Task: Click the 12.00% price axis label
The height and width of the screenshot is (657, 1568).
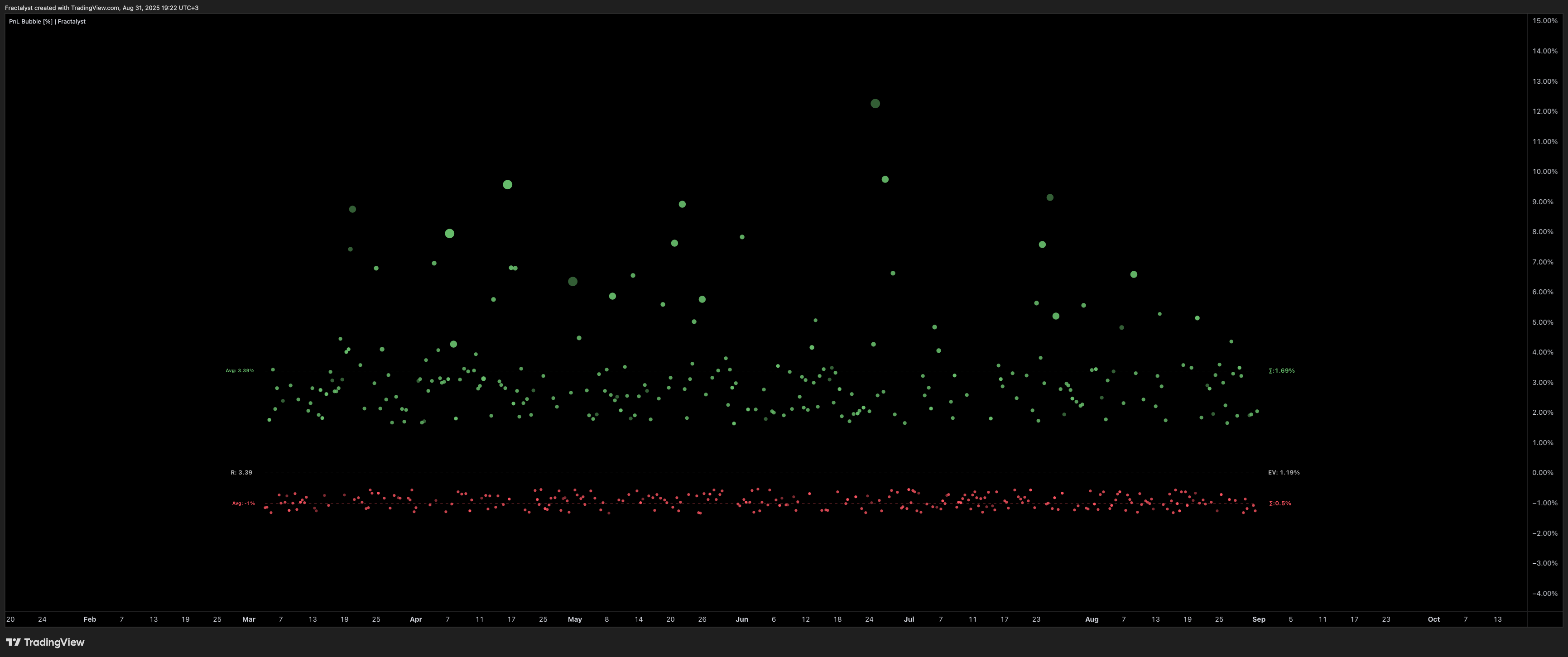Action: point(1545,111)
